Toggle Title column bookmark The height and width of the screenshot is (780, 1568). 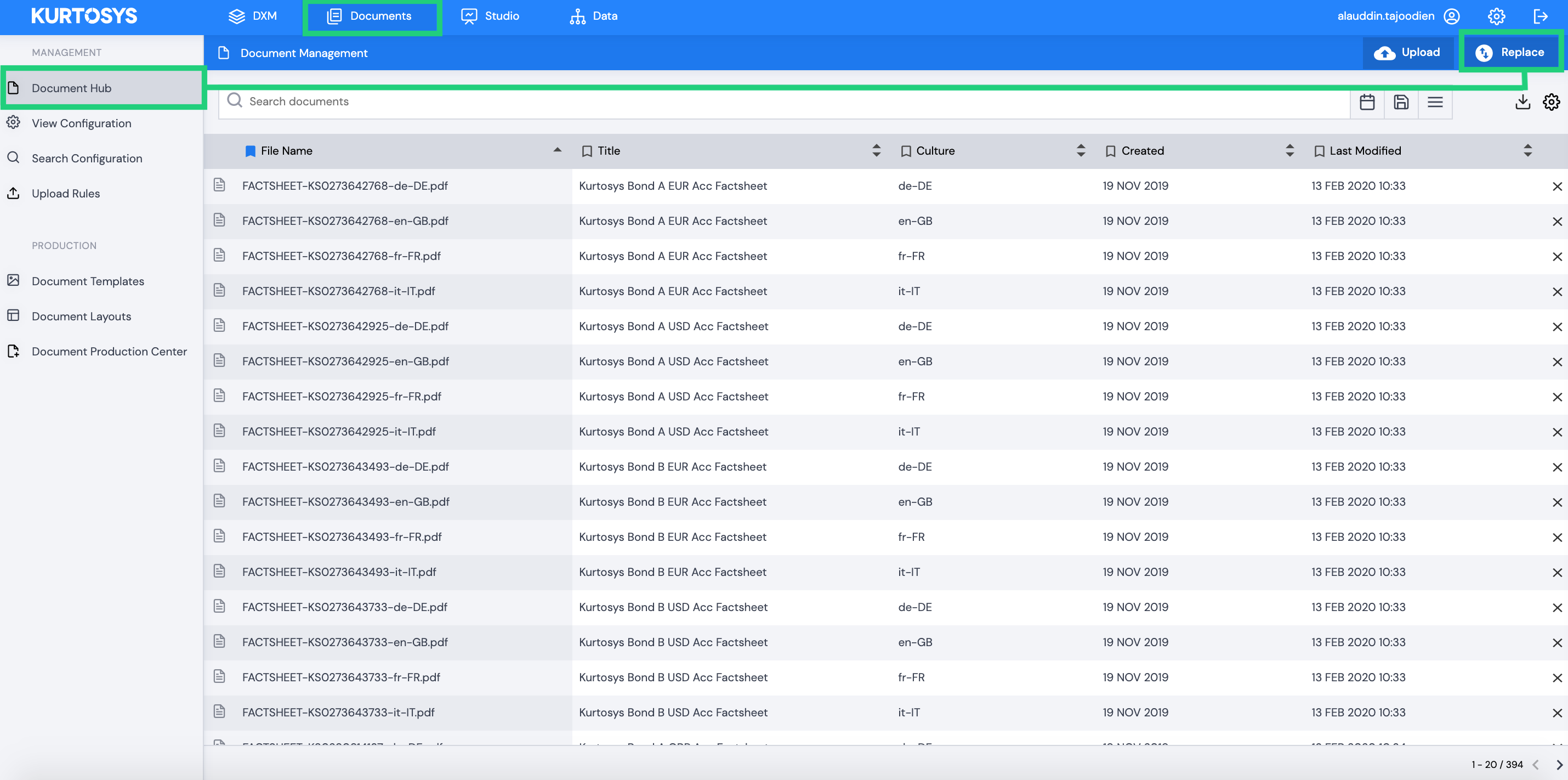pyautogui.click(x=587, y=151)
